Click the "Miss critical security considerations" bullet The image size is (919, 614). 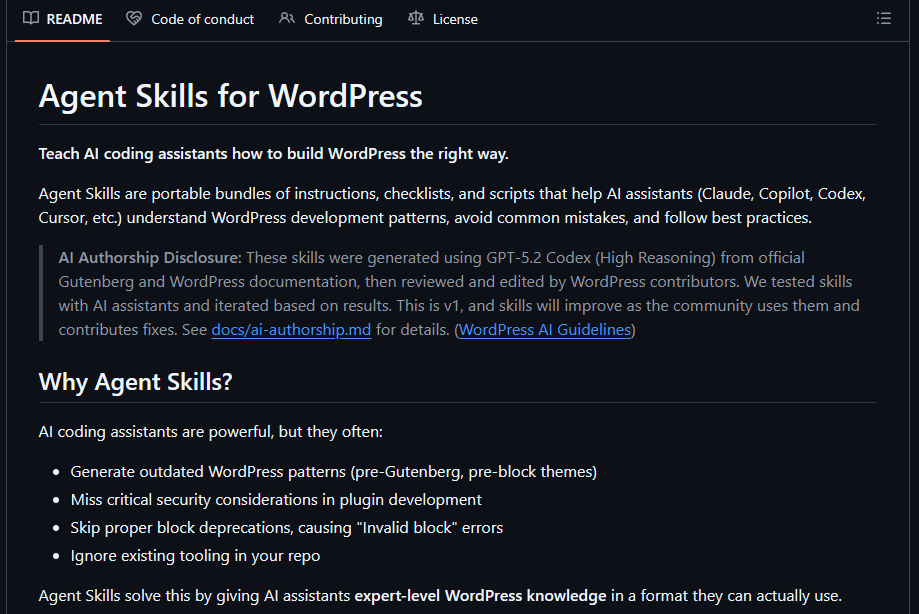pos(276,499)
